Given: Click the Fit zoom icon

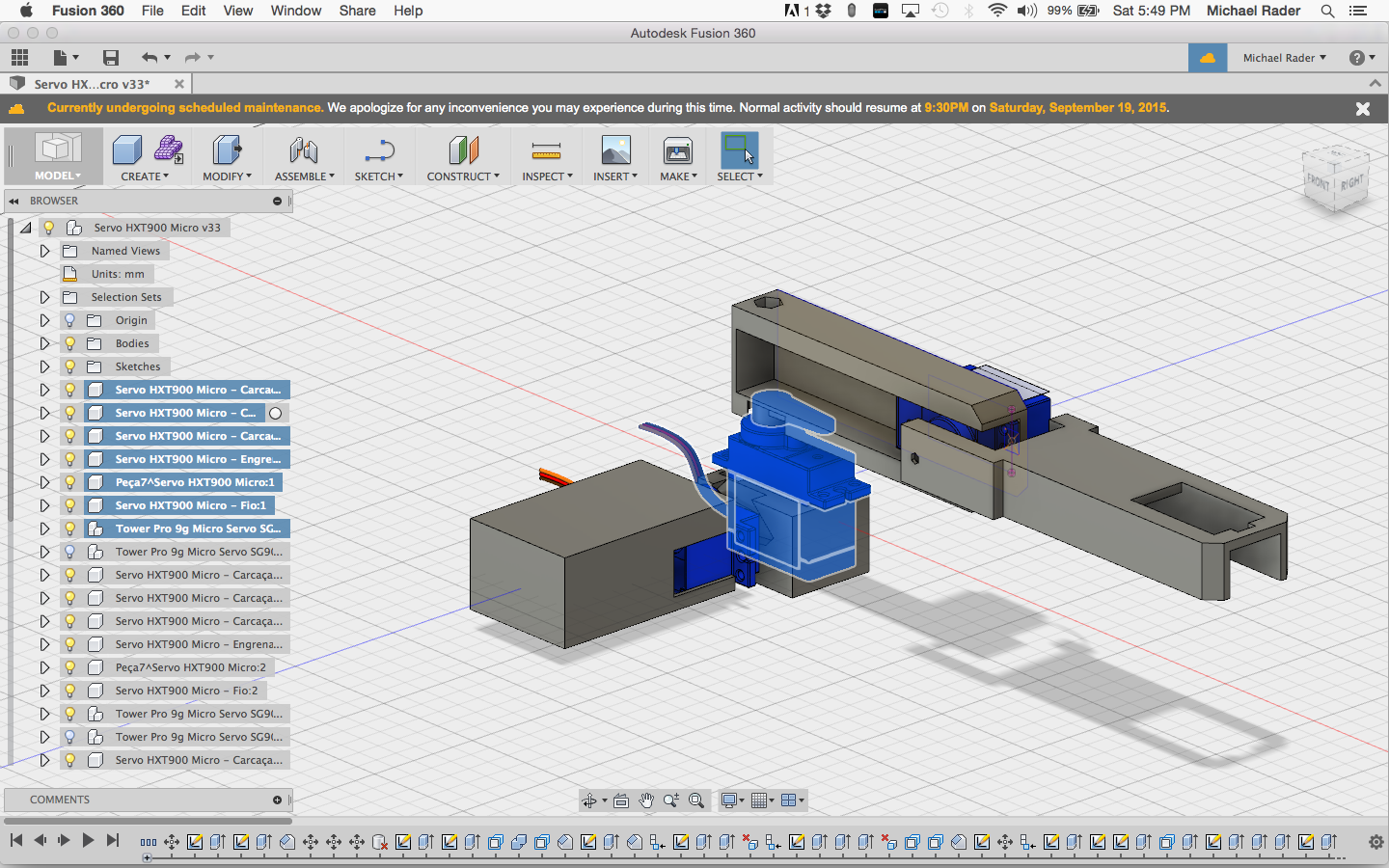Looking at the screenshot, I should point(696,800).
